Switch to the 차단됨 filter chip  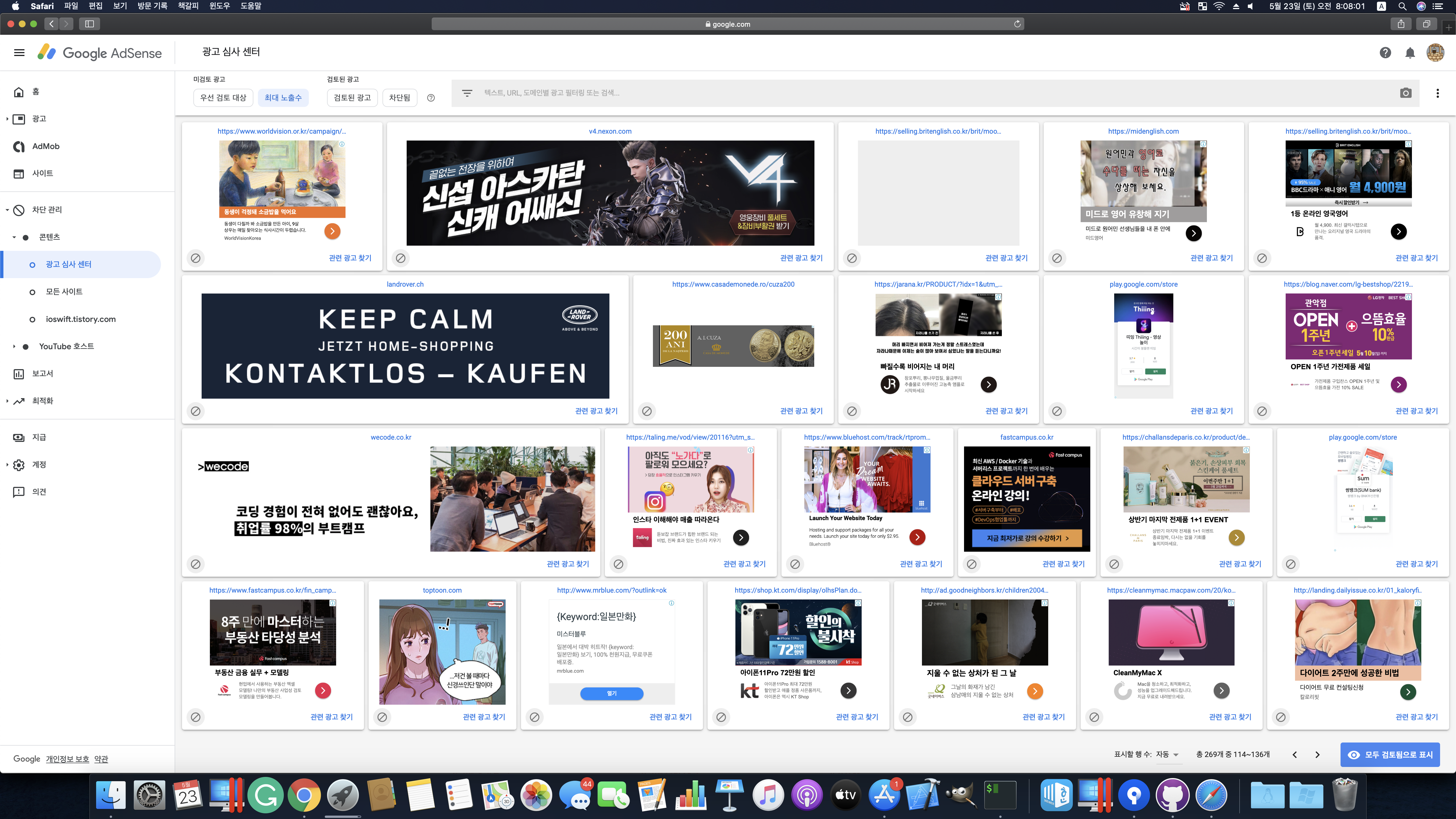[x=399, y=98]
